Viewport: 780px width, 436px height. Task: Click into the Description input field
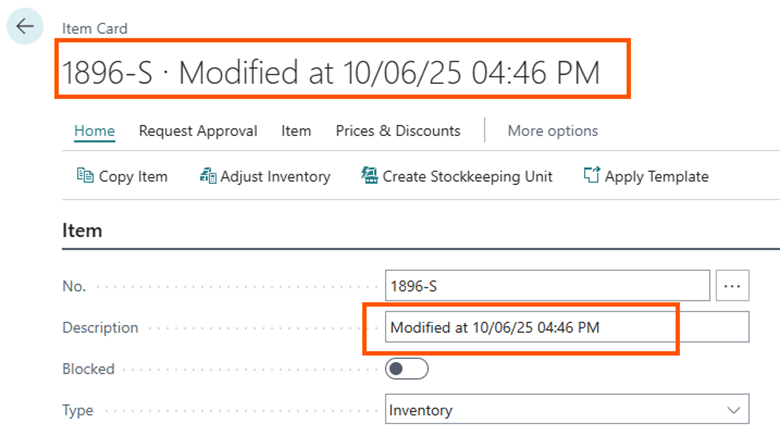[x=566, y=327]
